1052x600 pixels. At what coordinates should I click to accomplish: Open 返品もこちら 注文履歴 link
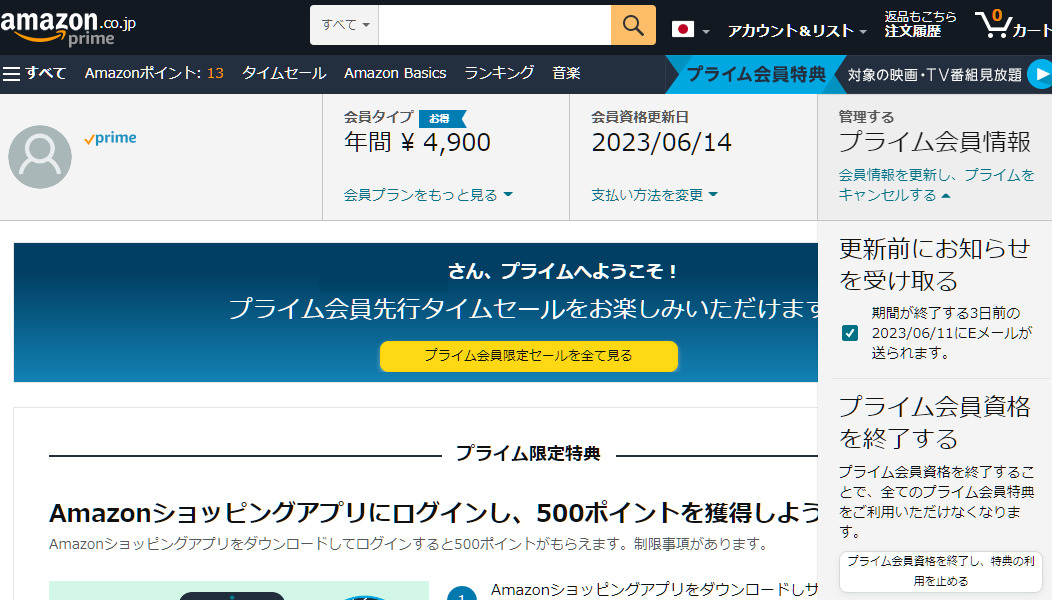[919, 24]
